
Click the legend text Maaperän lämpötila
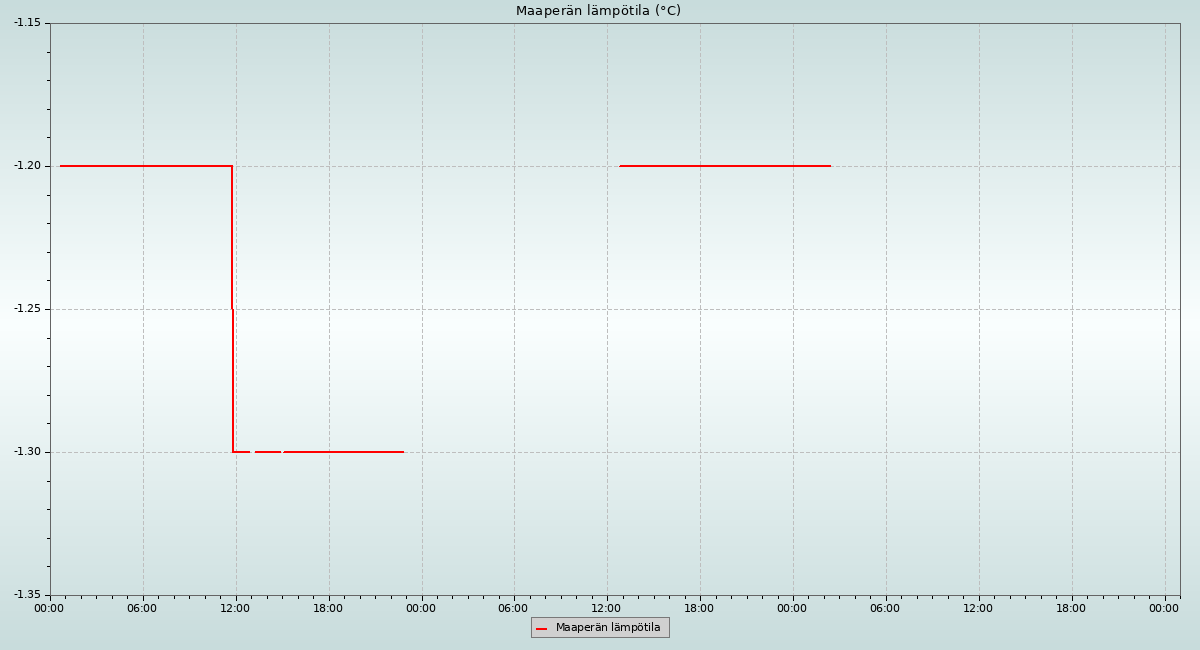[608, 628]
